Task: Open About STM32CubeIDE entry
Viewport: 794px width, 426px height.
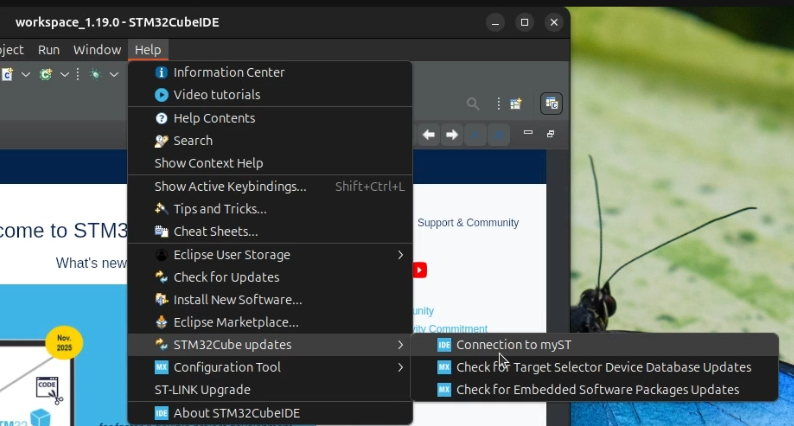Action: pyautogui.click(x=270, y=413)
